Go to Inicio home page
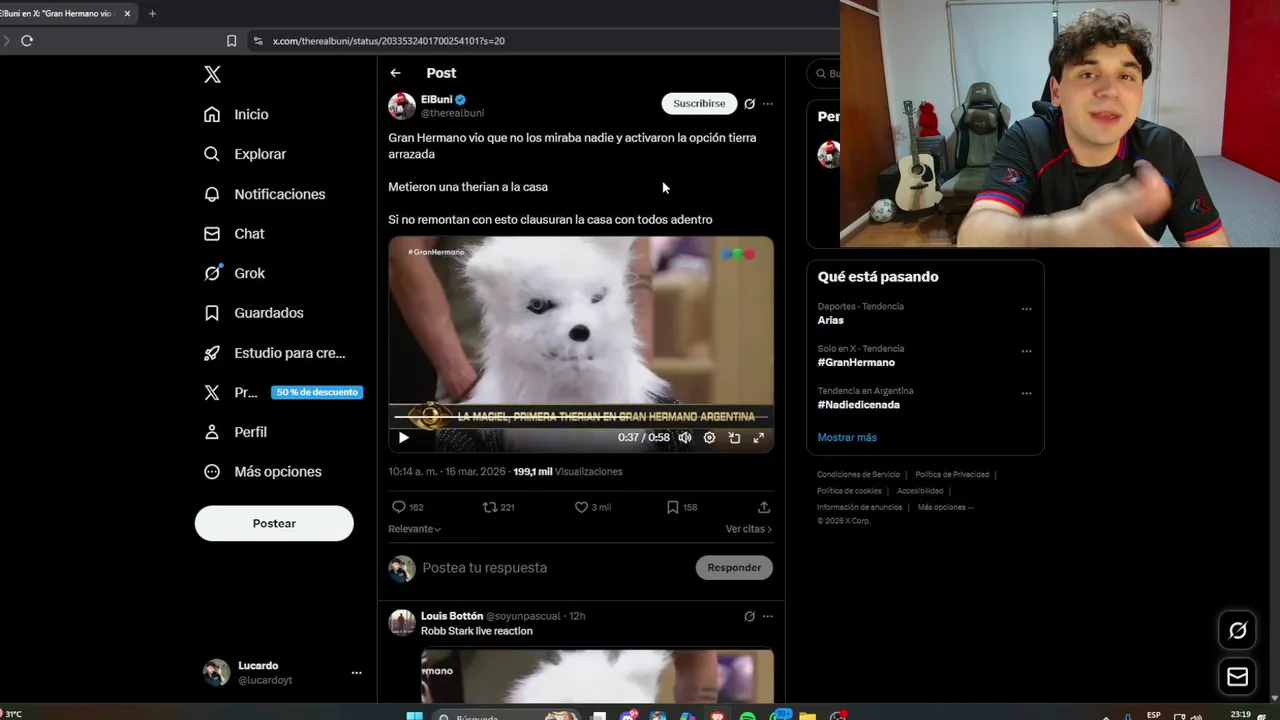The height and width of the screenshot is (720, 1280). (237, 114)
